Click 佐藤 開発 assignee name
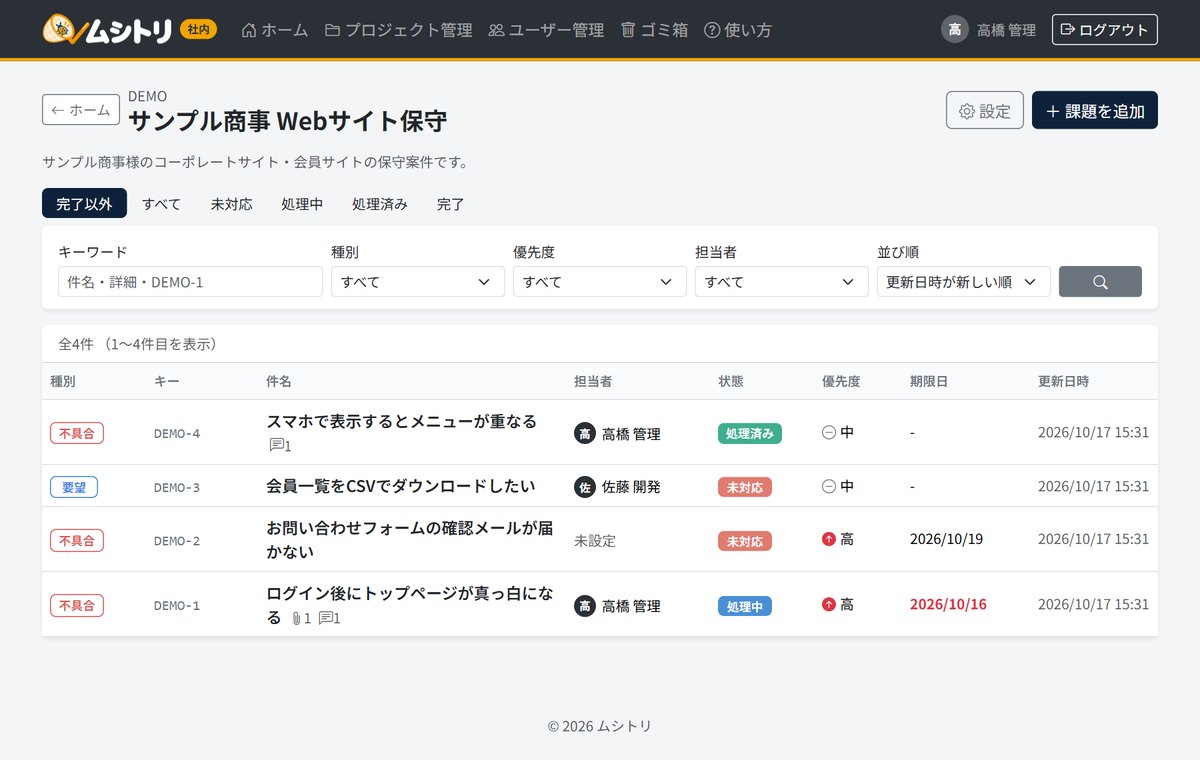The height and width of the screenshot is (760, 1200). click(631, 487)
